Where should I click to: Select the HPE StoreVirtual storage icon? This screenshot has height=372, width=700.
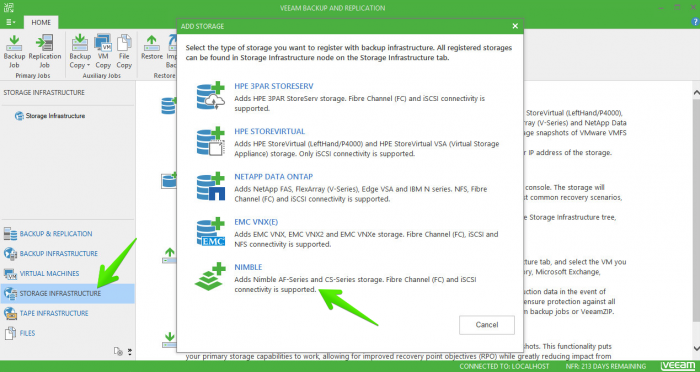click(x=211, y=141)
